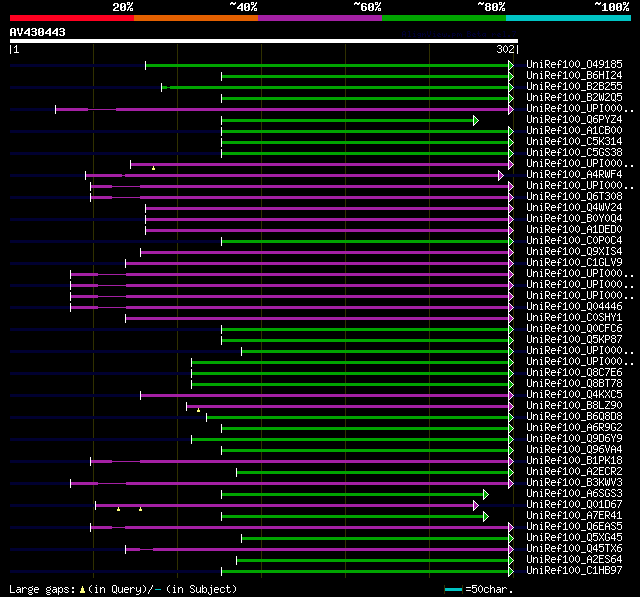Open the UniRef100_B2W2Q5 hit label
Screen dimensions: 640x597
[574, 98]
